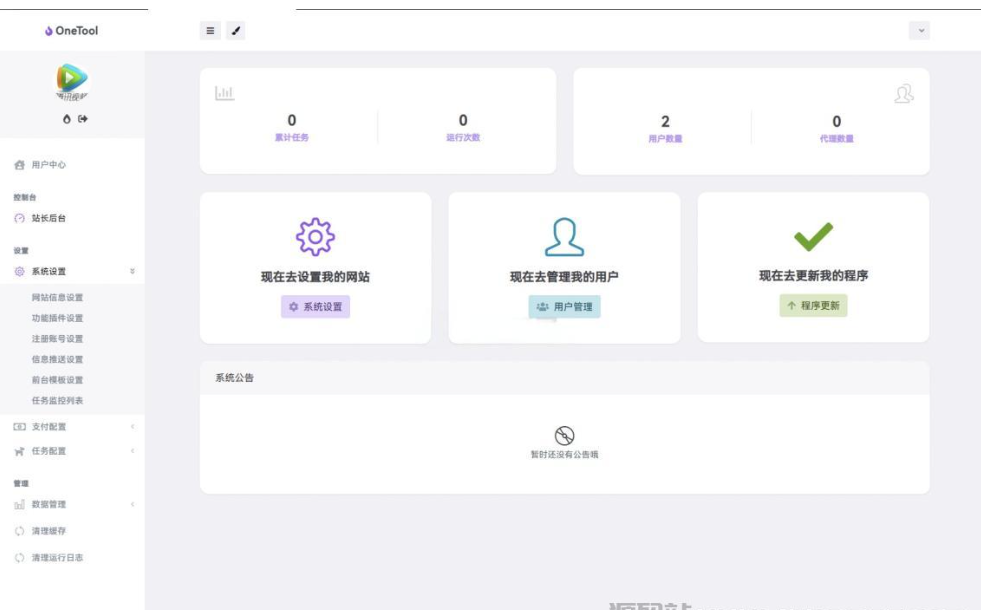Screen dimensions: 981x610
Task: Click the green checkmark icon on the update card
Action: (x=813, y=236)
